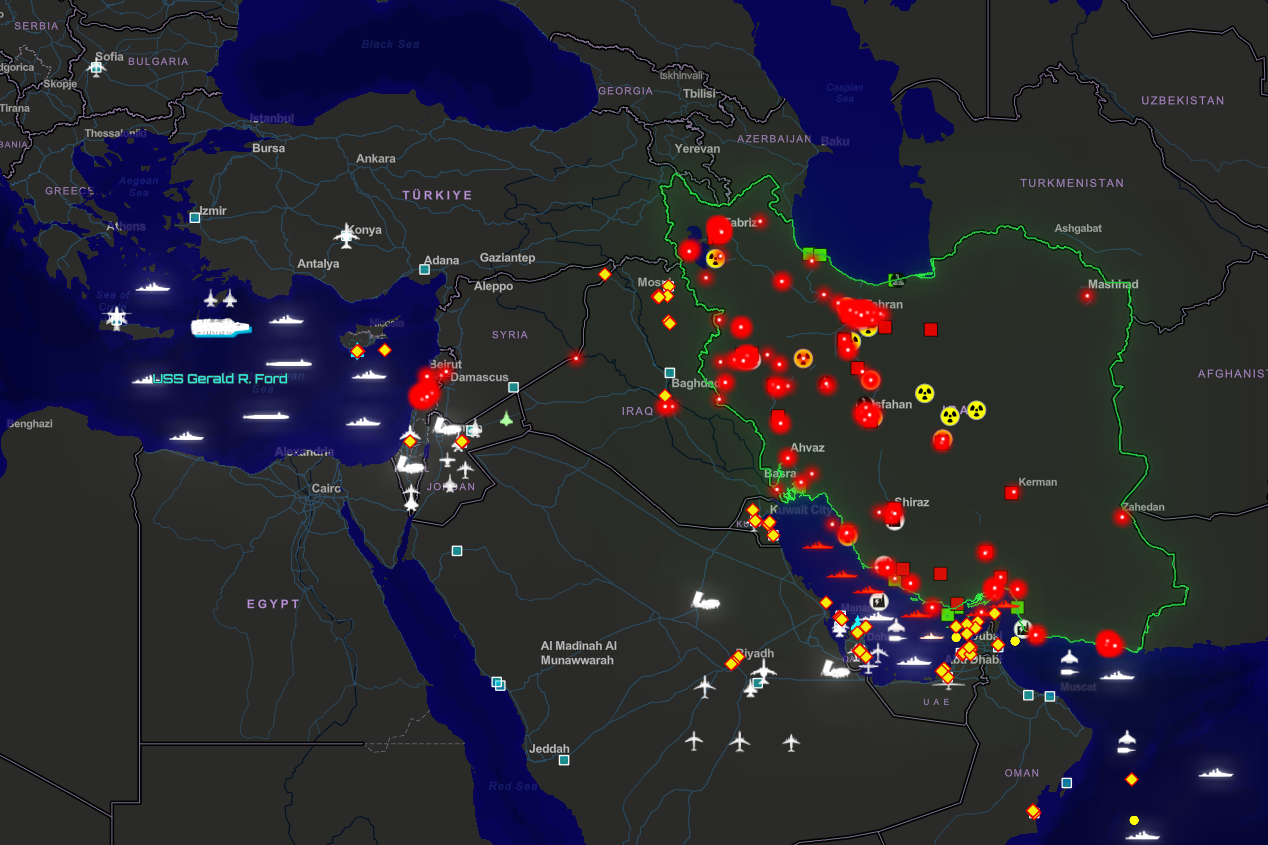Open the teal base marker at Adana
Screen dimensions: 1268x845
424,269
